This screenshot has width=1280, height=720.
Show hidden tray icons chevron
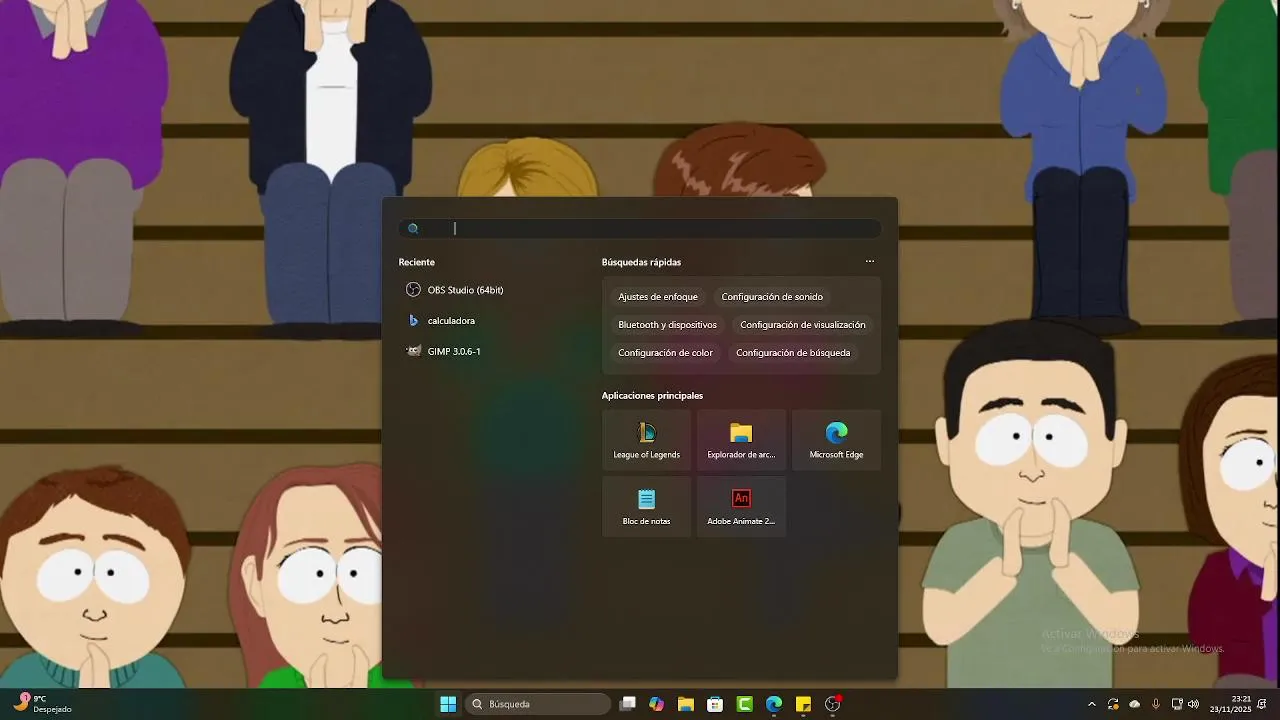coord(1091,704)
